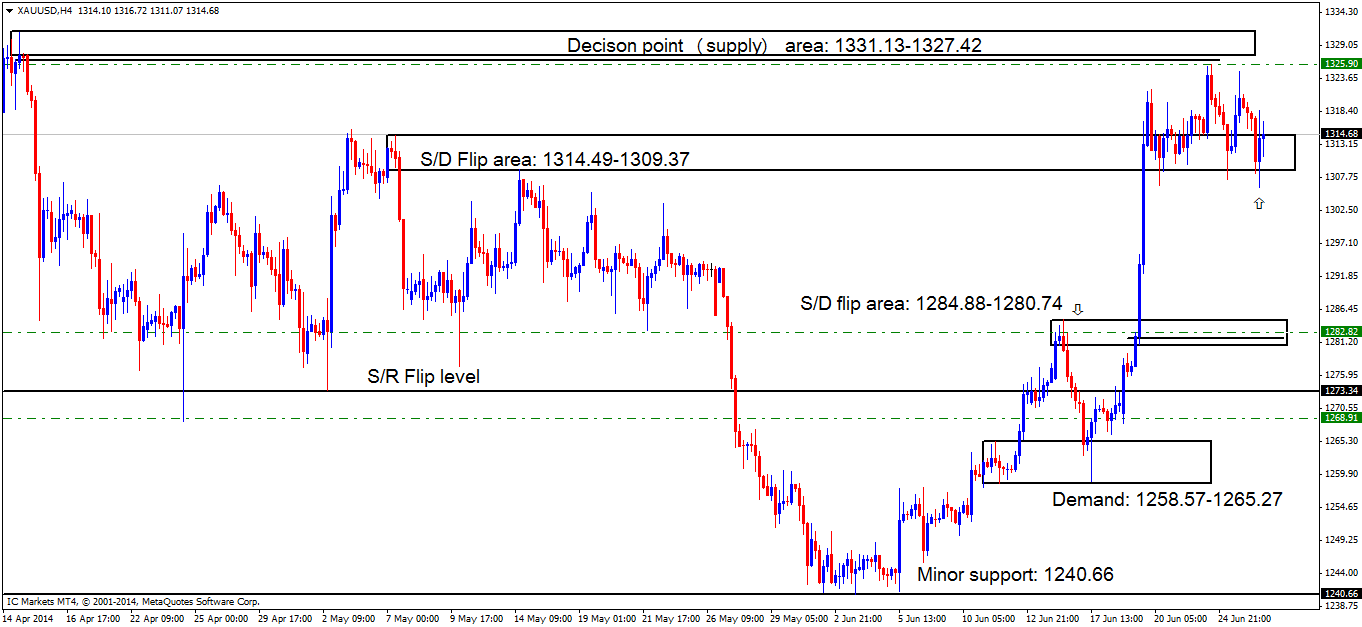The height and width of the screenshot is (627, 1362).
Task: Click the '10 Jun 05:00' time label
Action: pyautogui.click(x=989, y=619)
